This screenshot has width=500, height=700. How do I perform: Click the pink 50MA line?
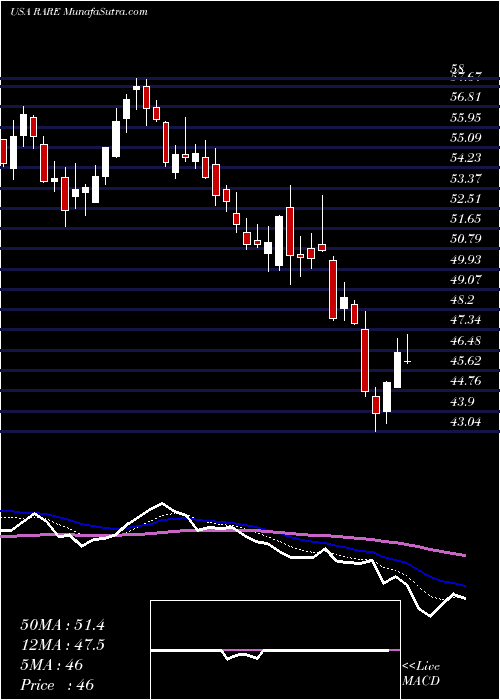(233, 531)
